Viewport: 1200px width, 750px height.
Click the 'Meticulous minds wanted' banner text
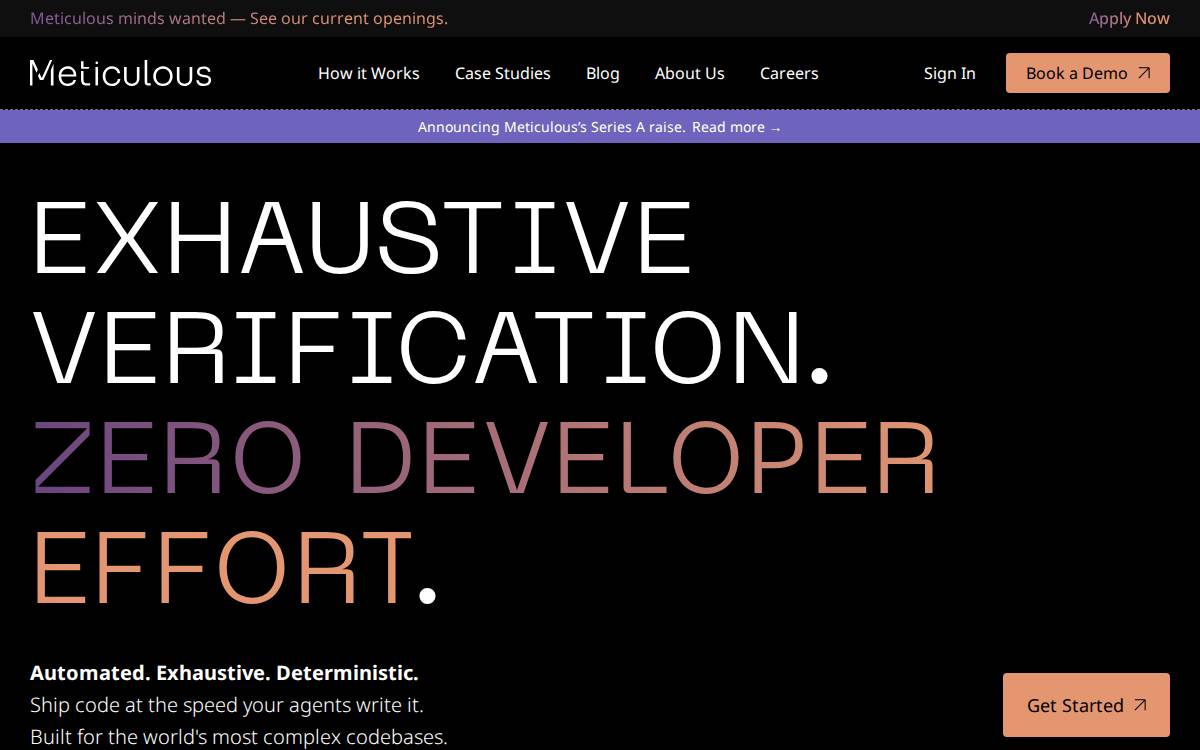coord(128,18)
